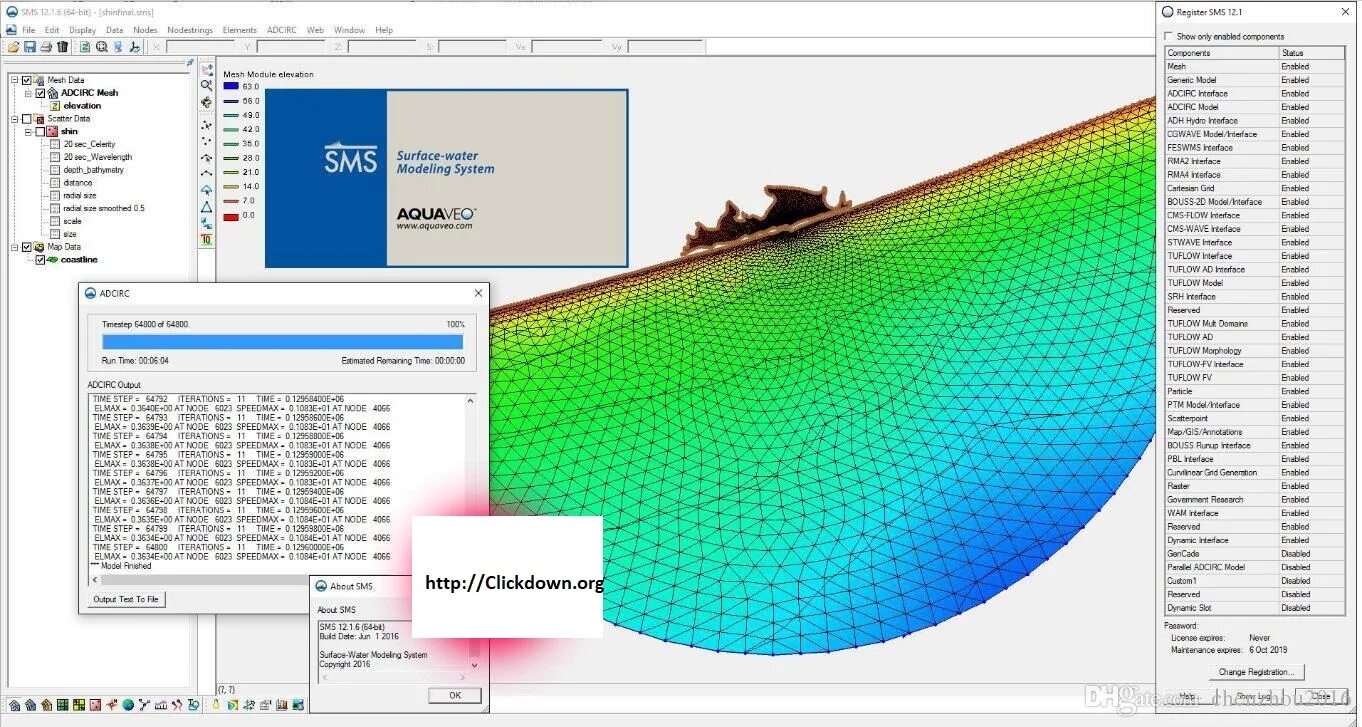Click the Open file toolbar icon

[x=14, y=46]
